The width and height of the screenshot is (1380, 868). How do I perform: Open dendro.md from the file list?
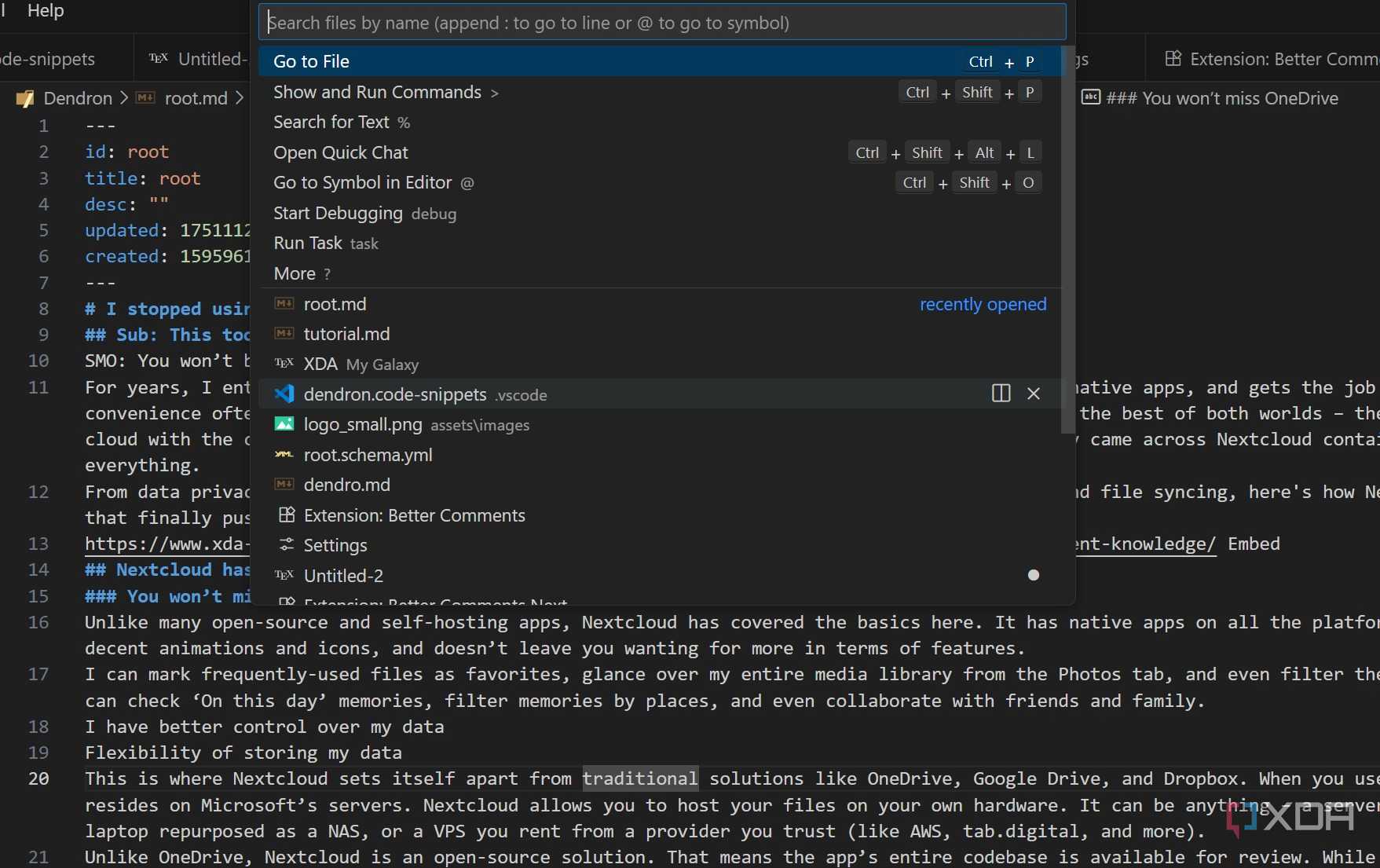[660, 485]
